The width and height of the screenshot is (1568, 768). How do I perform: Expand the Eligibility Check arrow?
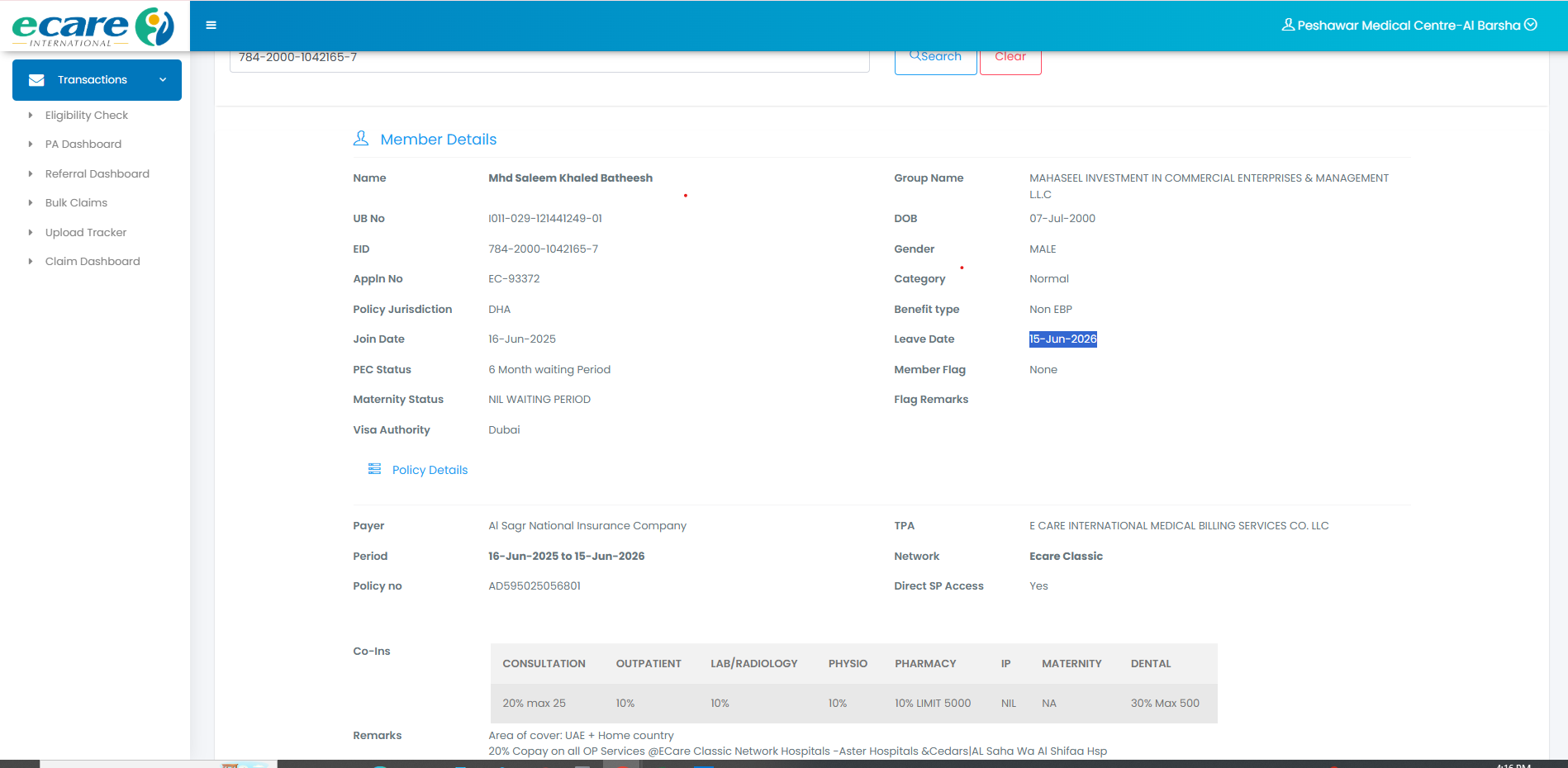tap(31, 116)
